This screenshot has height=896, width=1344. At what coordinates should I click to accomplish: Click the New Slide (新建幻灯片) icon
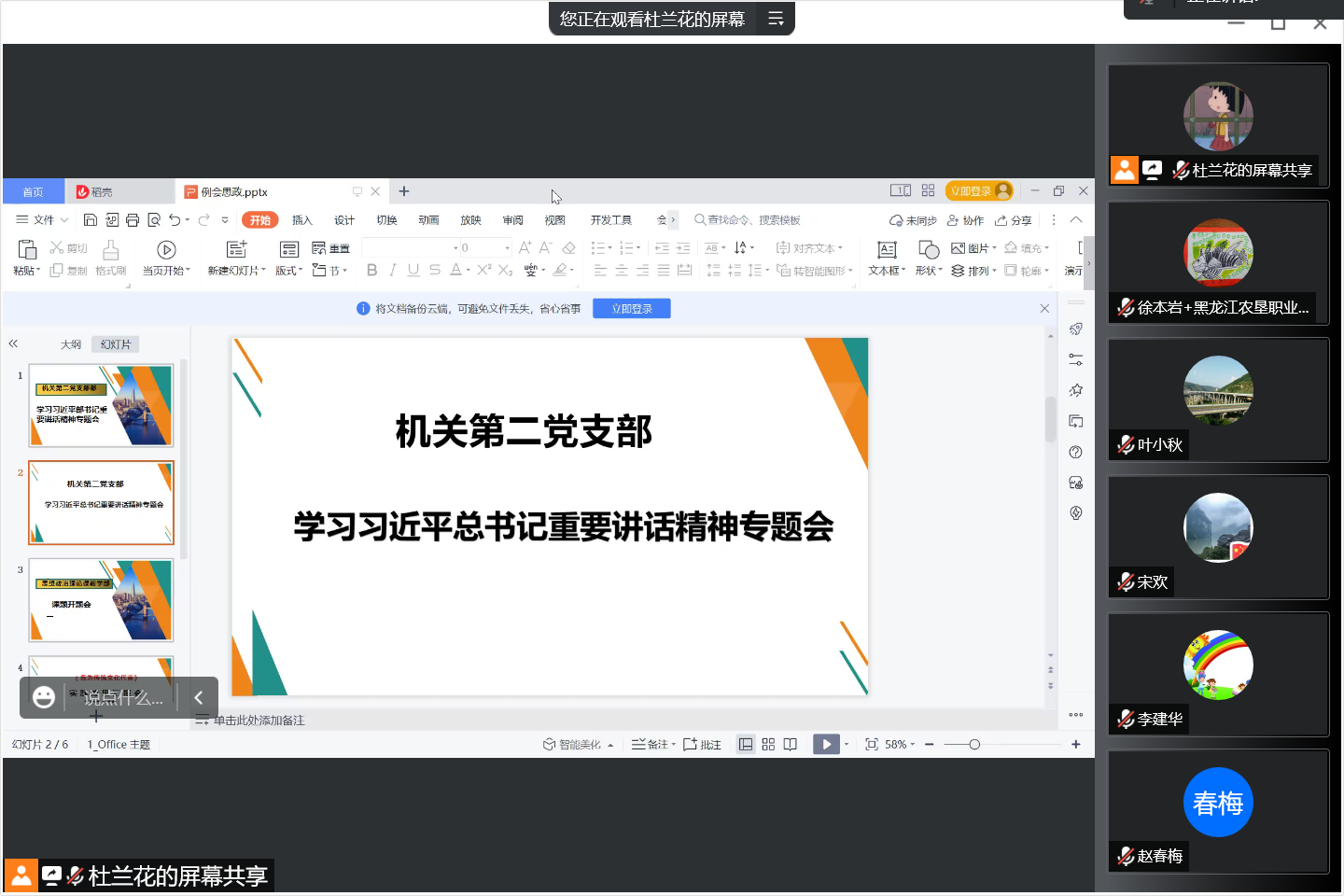click(x=236, y=249)
